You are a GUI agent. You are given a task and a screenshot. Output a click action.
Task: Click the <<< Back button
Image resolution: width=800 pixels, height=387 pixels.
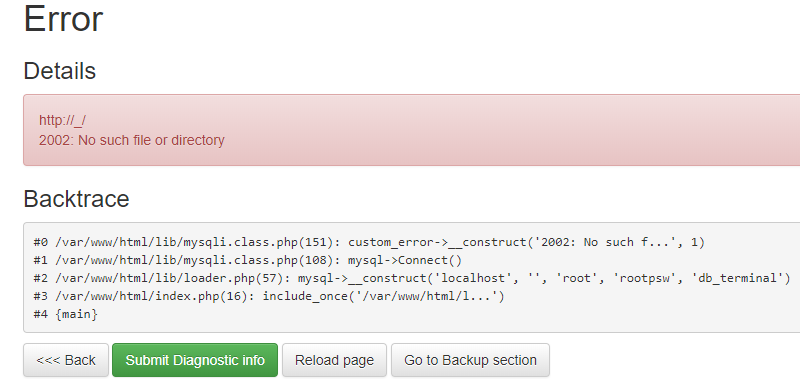click(x=66, y=360)
